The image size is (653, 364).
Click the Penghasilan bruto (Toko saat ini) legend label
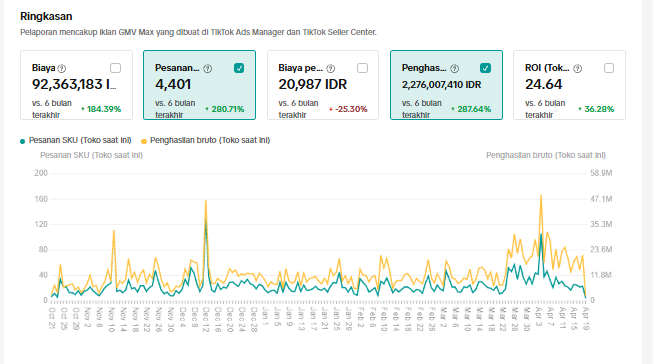tap(210, 140)
